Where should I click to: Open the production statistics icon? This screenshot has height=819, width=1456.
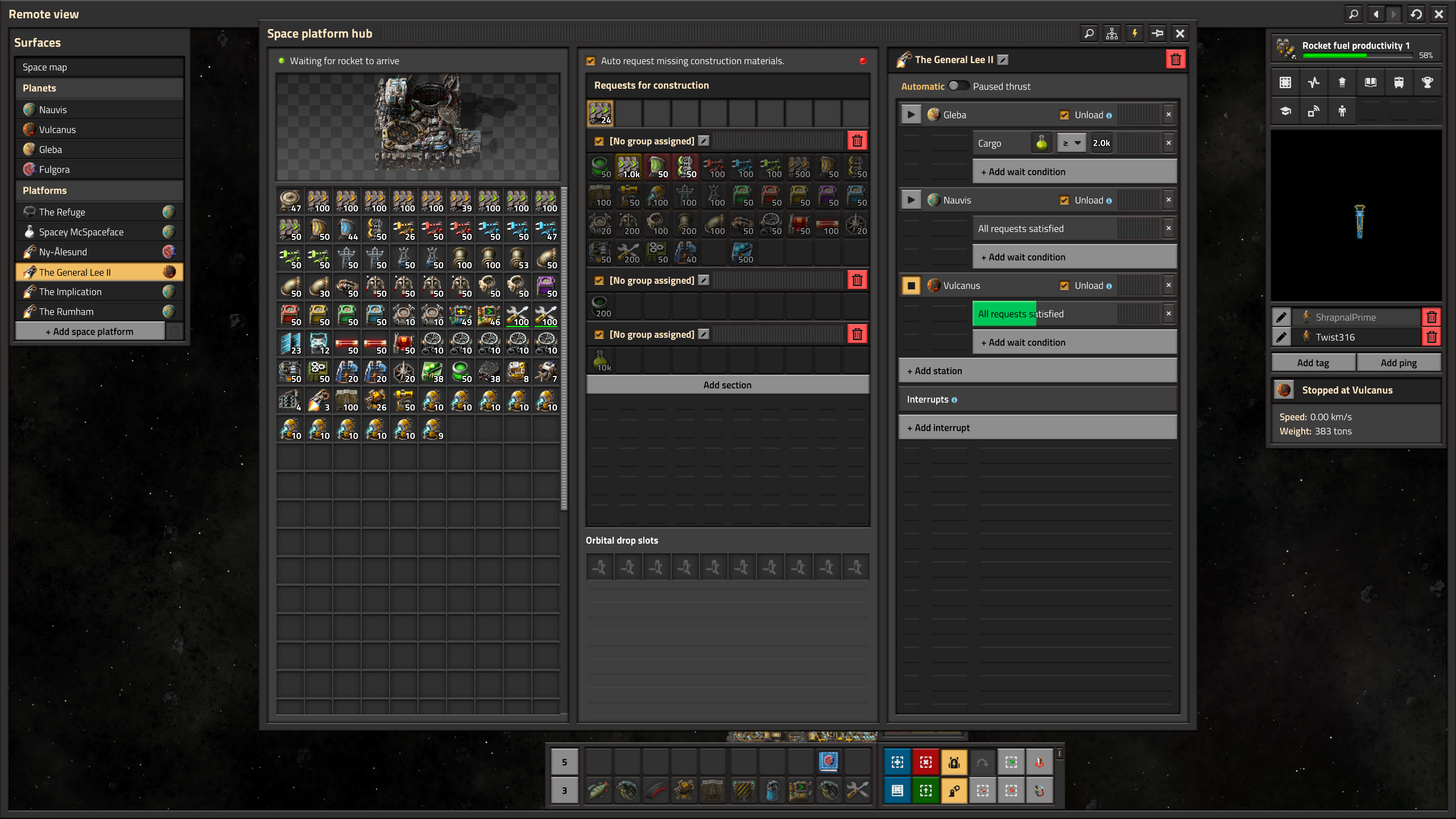[1313, 82]
